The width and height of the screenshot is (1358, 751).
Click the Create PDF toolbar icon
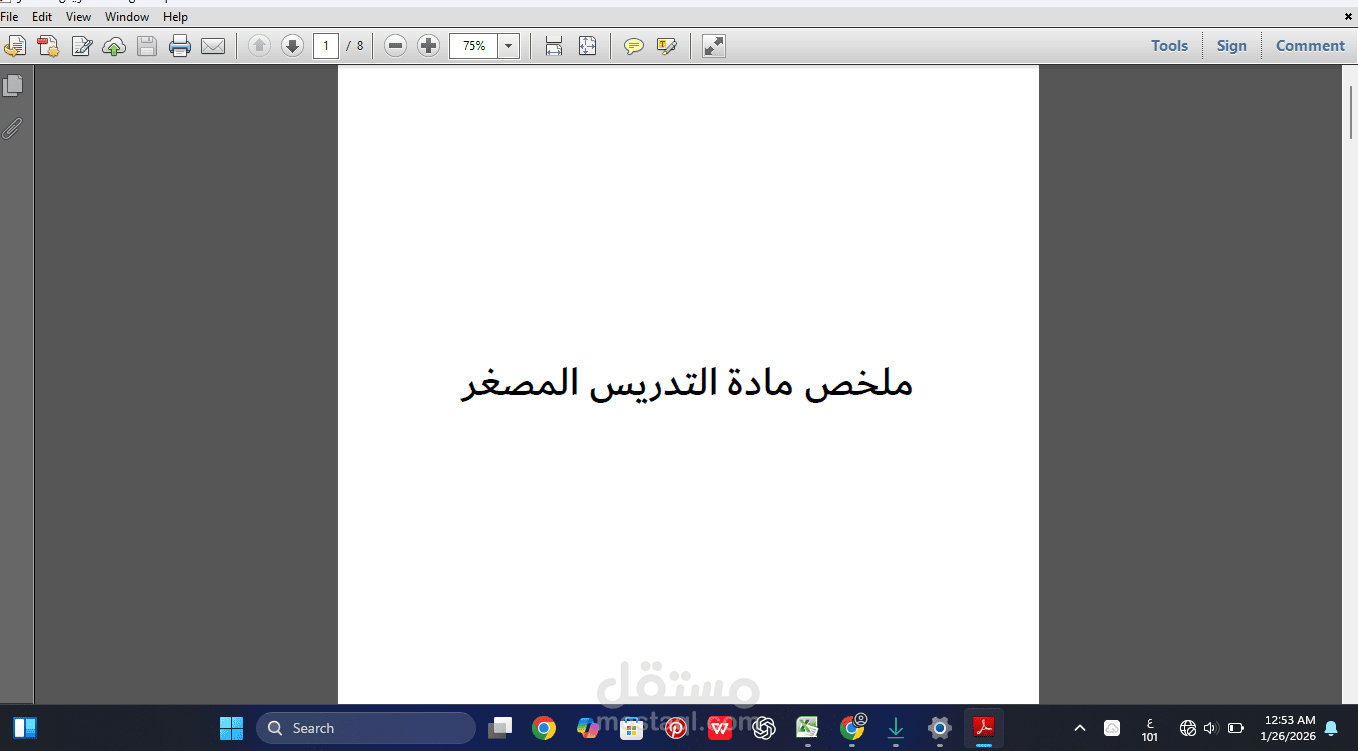pyautogui.click(x=48, y=46)
